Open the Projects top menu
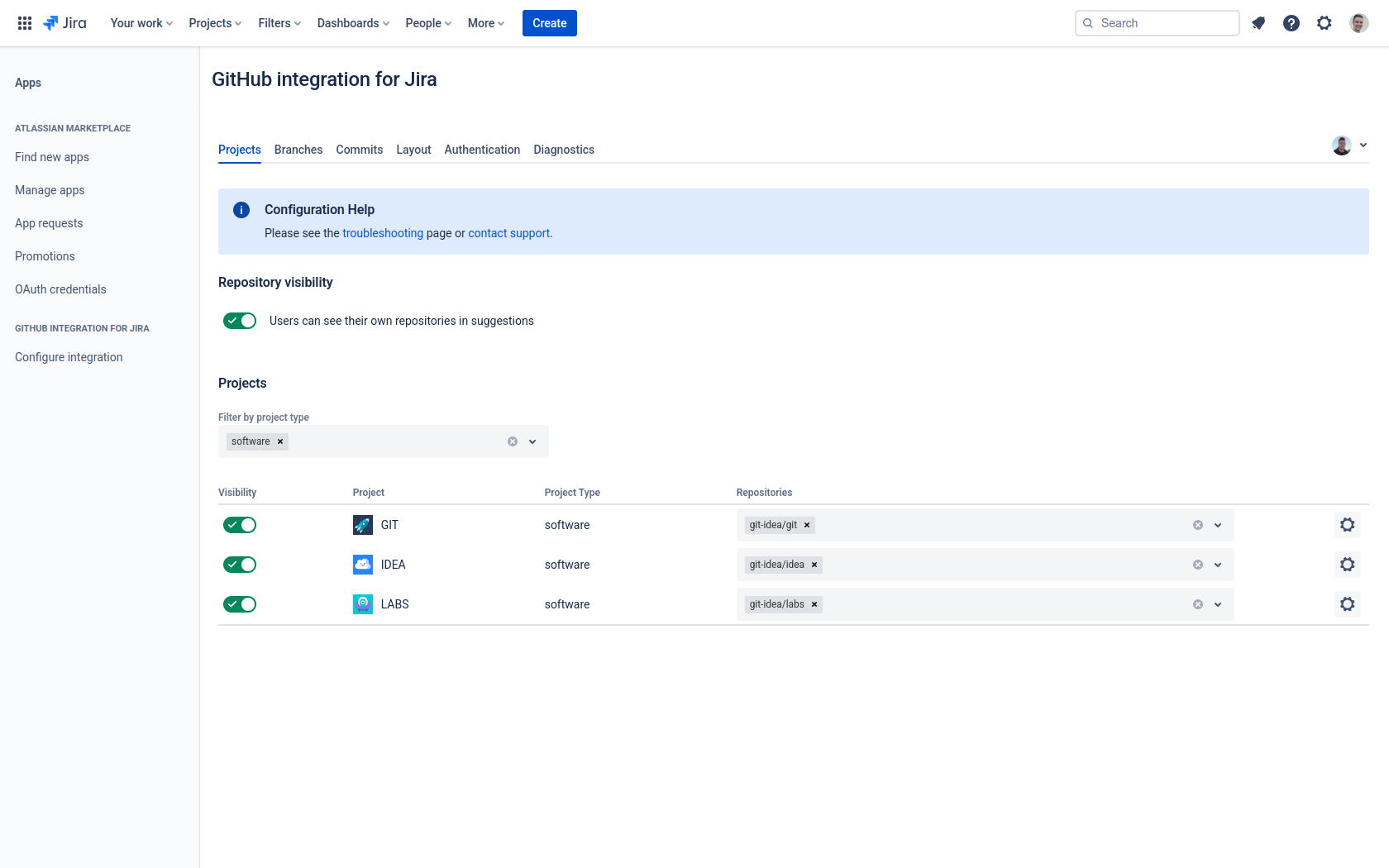The image size is (1389, 868). [x=215, y=23]
